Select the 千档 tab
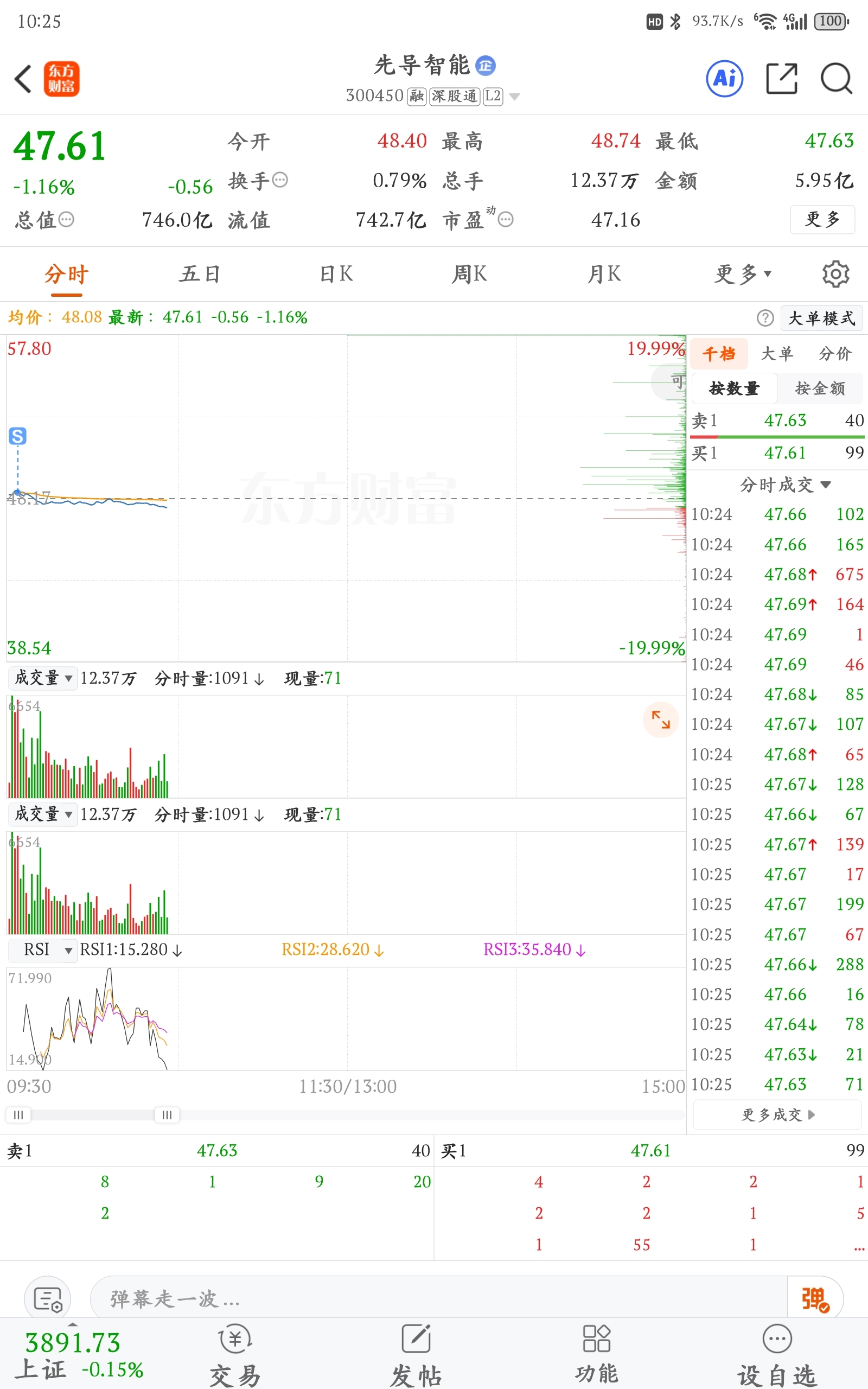 click(719, 354)
